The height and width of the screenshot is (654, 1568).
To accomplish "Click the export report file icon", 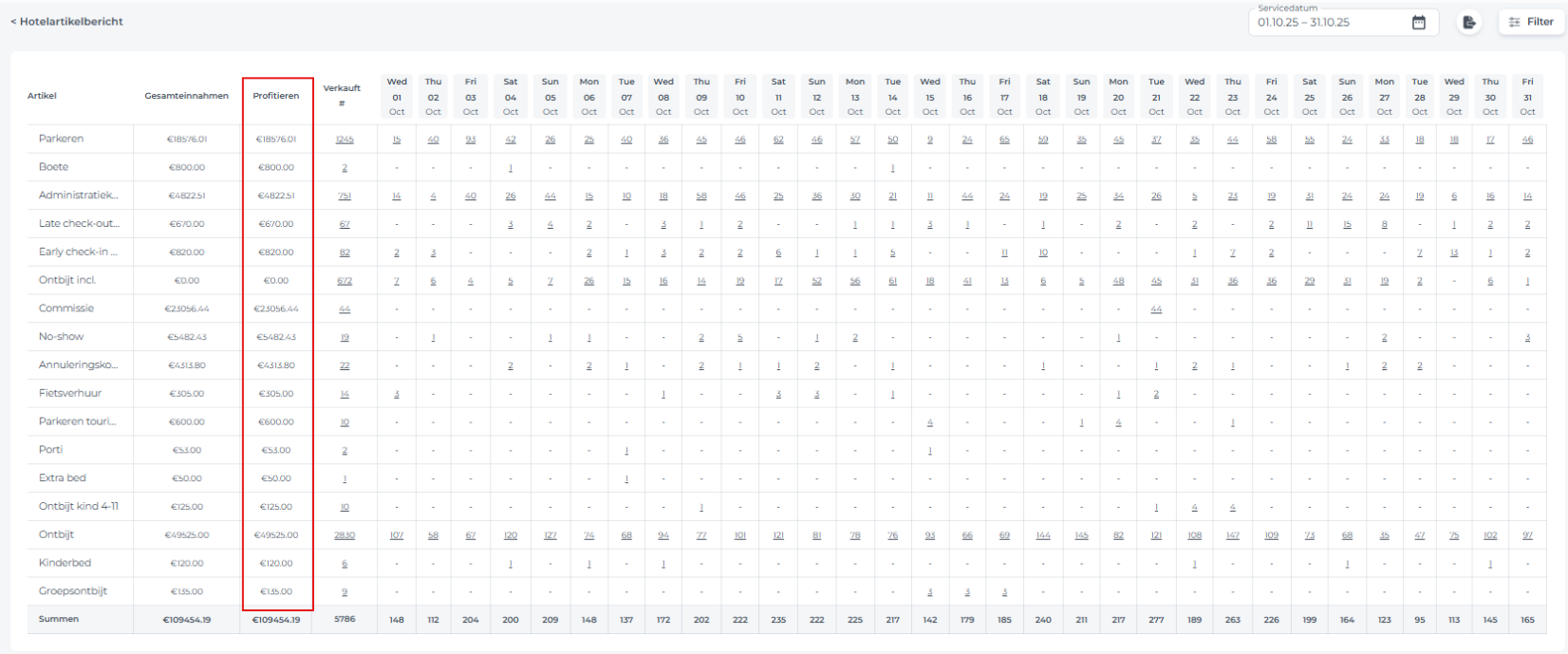I will click(x=1468, y=23).
